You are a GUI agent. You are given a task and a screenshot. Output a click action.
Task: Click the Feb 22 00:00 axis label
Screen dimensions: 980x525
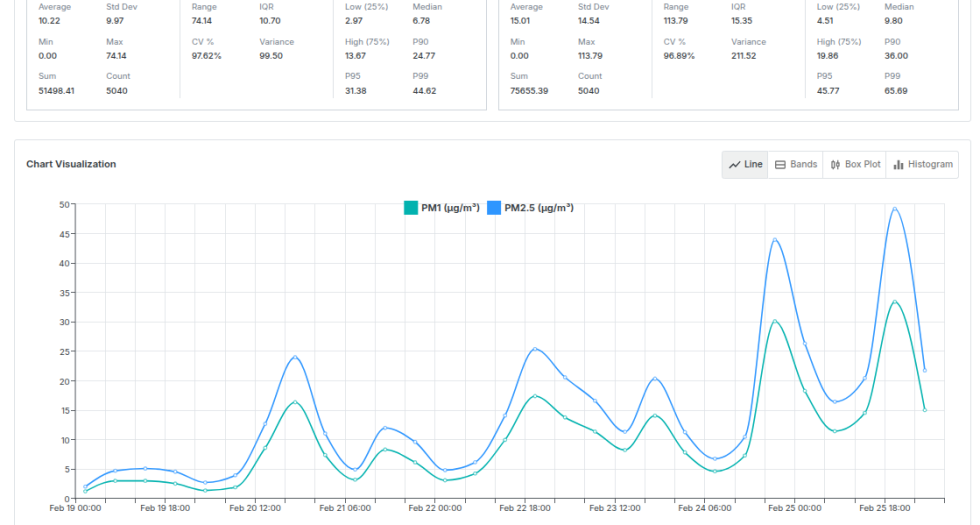click(x=434, y=508)
